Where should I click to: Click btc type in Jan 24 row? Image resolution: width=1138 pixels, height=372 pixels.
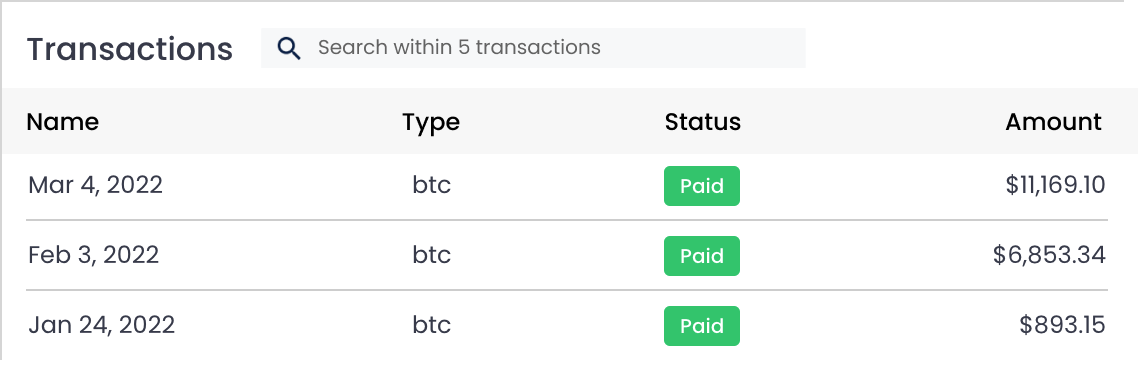[x=432, y=325]
